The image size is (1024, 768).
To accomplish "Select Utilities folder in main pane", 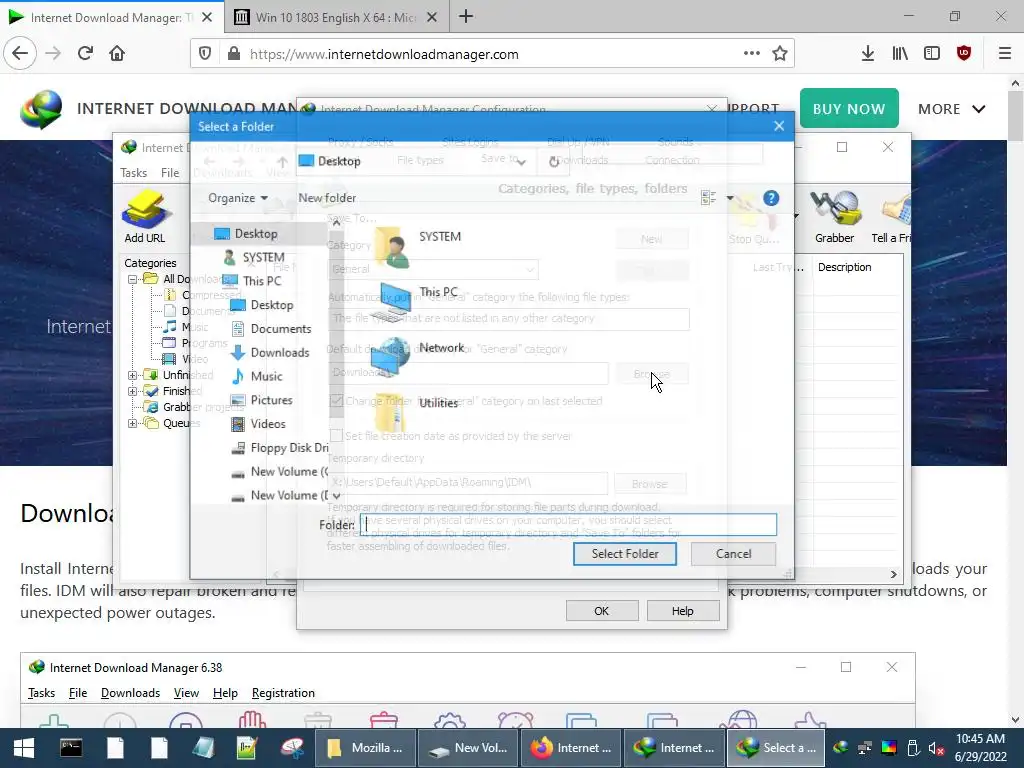I will [390, 411].
